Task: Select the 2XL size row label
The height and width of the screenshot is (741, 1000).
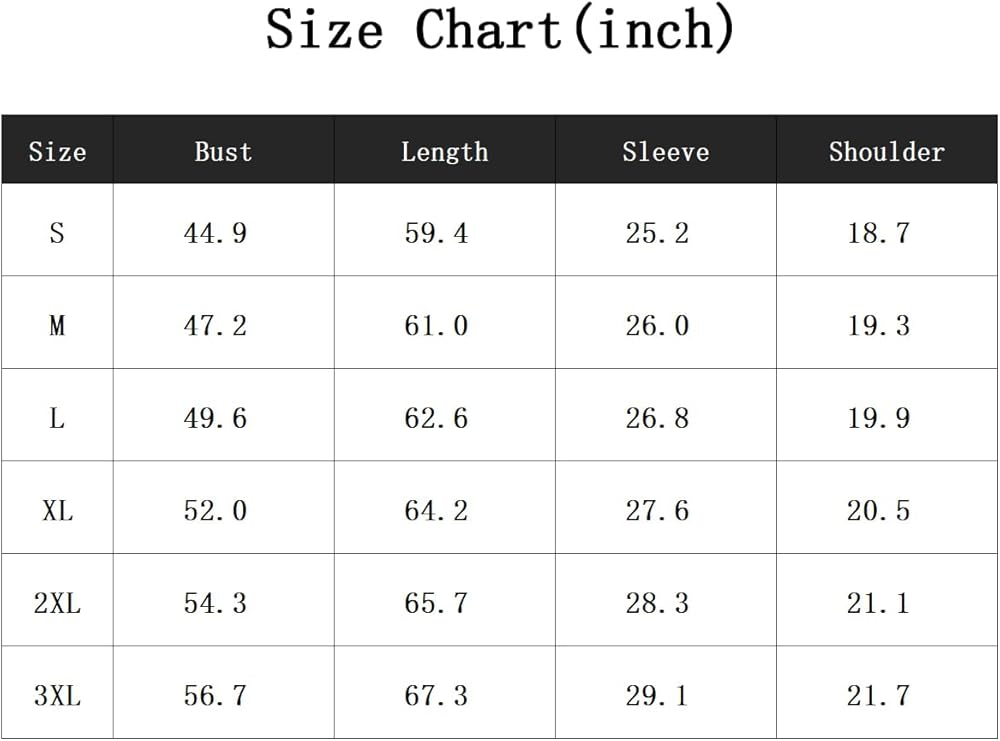Action: pos(57,603)
